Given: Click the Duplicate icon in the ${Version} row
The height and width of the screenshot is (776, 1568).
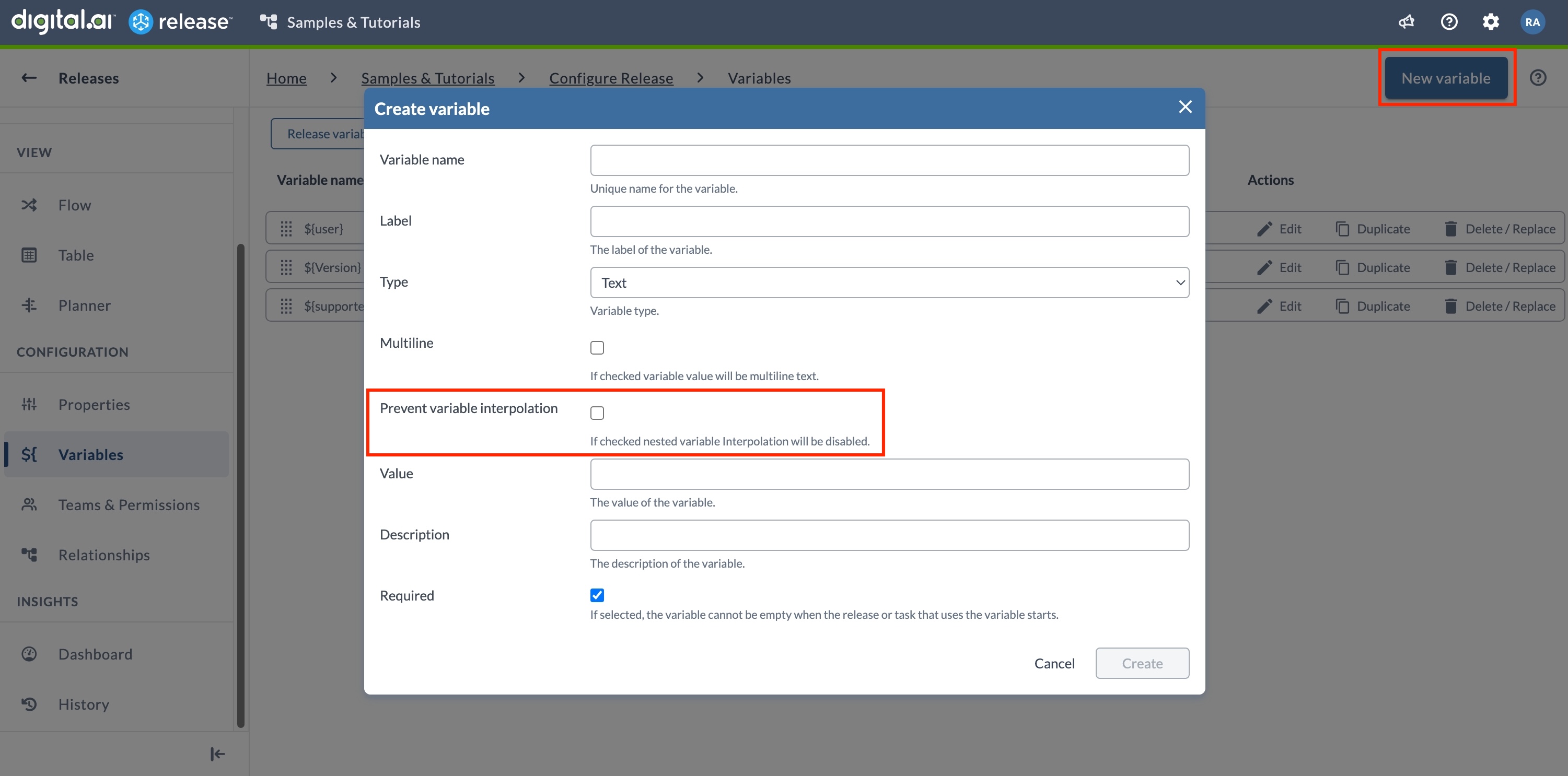Looking at the screenshot, I should pos(1342,267).
